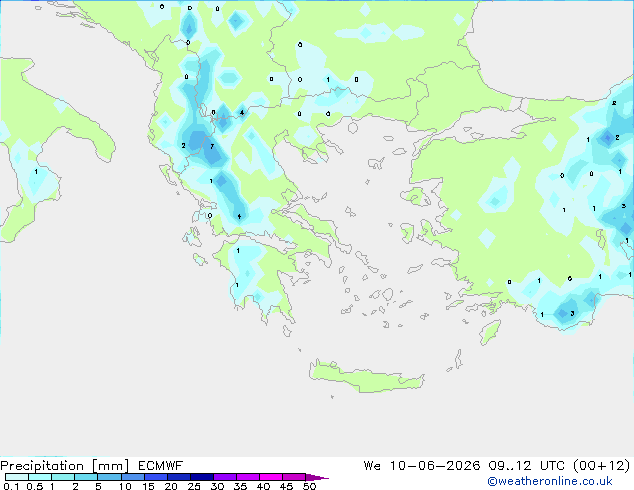The height and width of the screenshot is (490, 634).
Task: Click the date 'We 10-06-2026'
Action: [422, 466]
